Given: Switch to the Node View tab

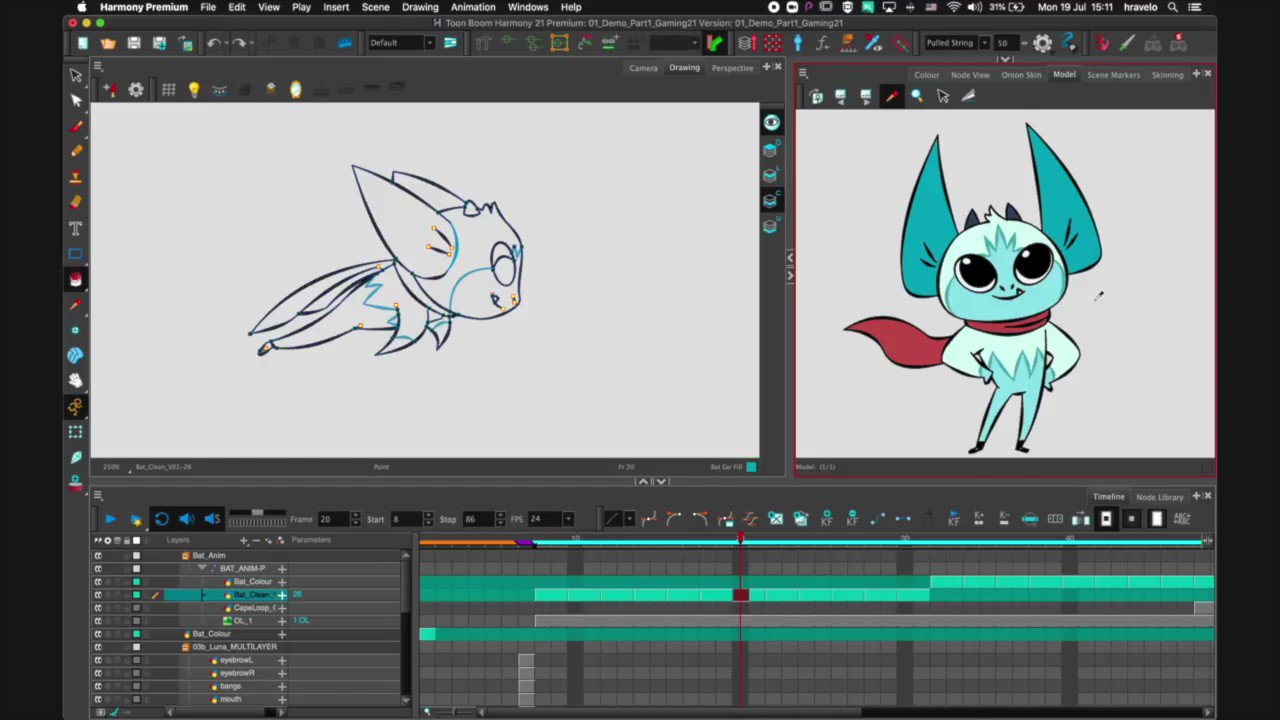Looking at the screenshot, I should coord(969,74).
